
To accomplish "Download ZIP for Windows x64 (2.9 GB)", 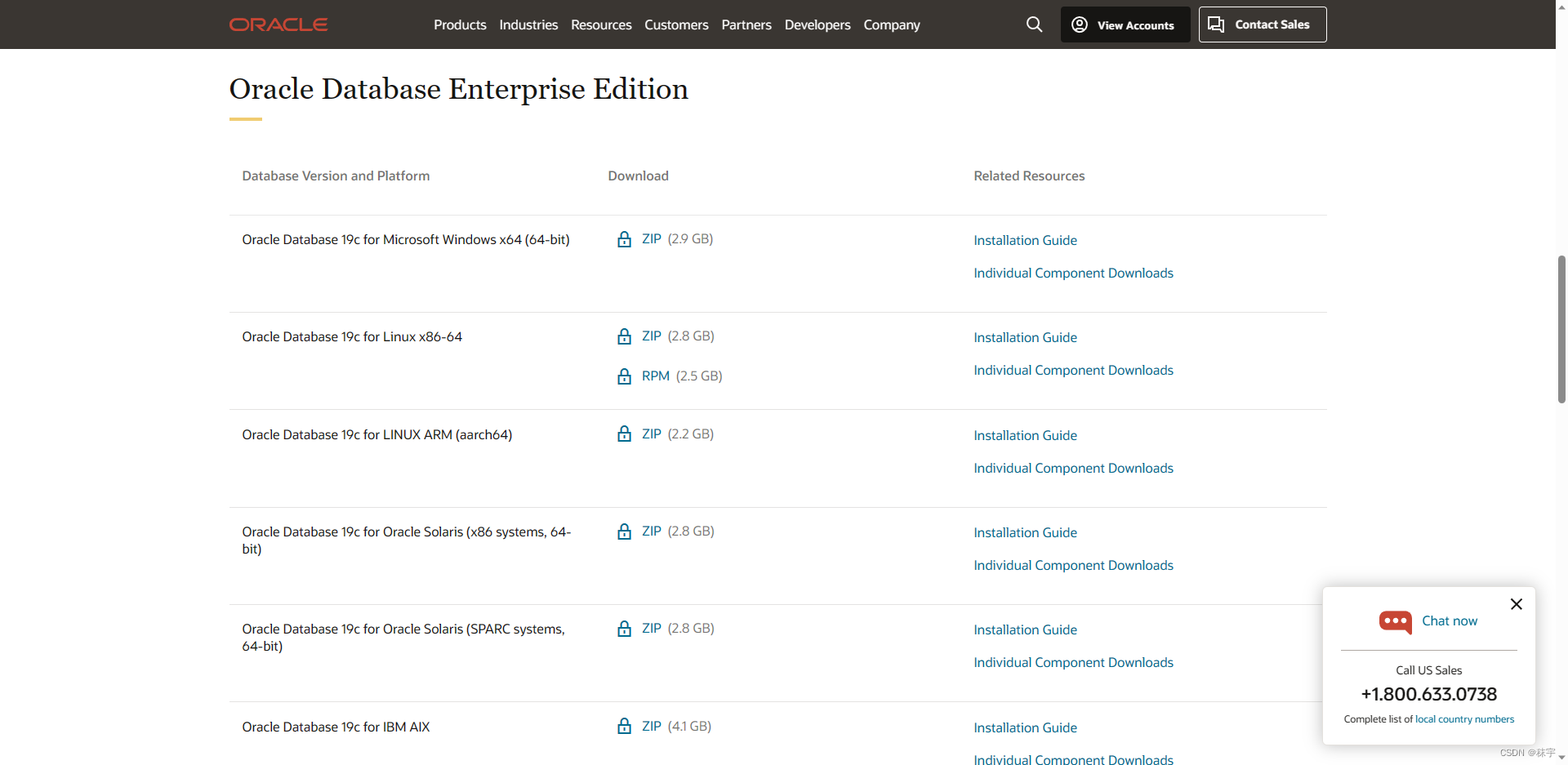I will 652,238.
